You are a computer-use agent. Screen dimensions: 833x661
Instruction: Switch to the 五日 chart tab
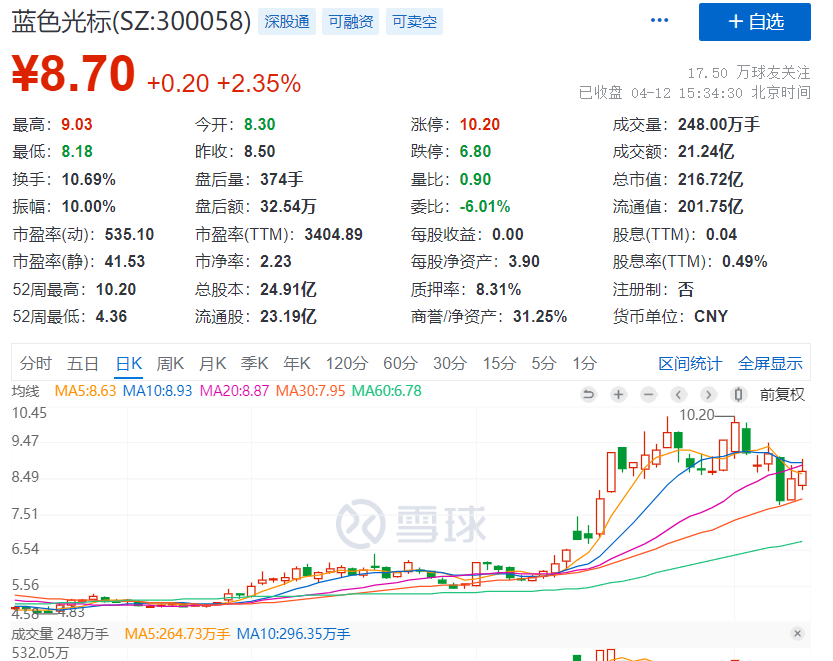82,363
